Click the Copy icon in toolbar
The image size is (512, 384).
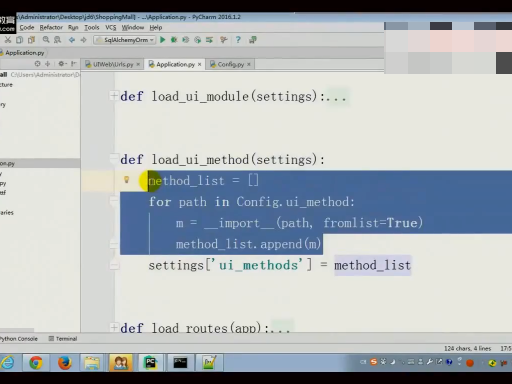coord(20,40)
